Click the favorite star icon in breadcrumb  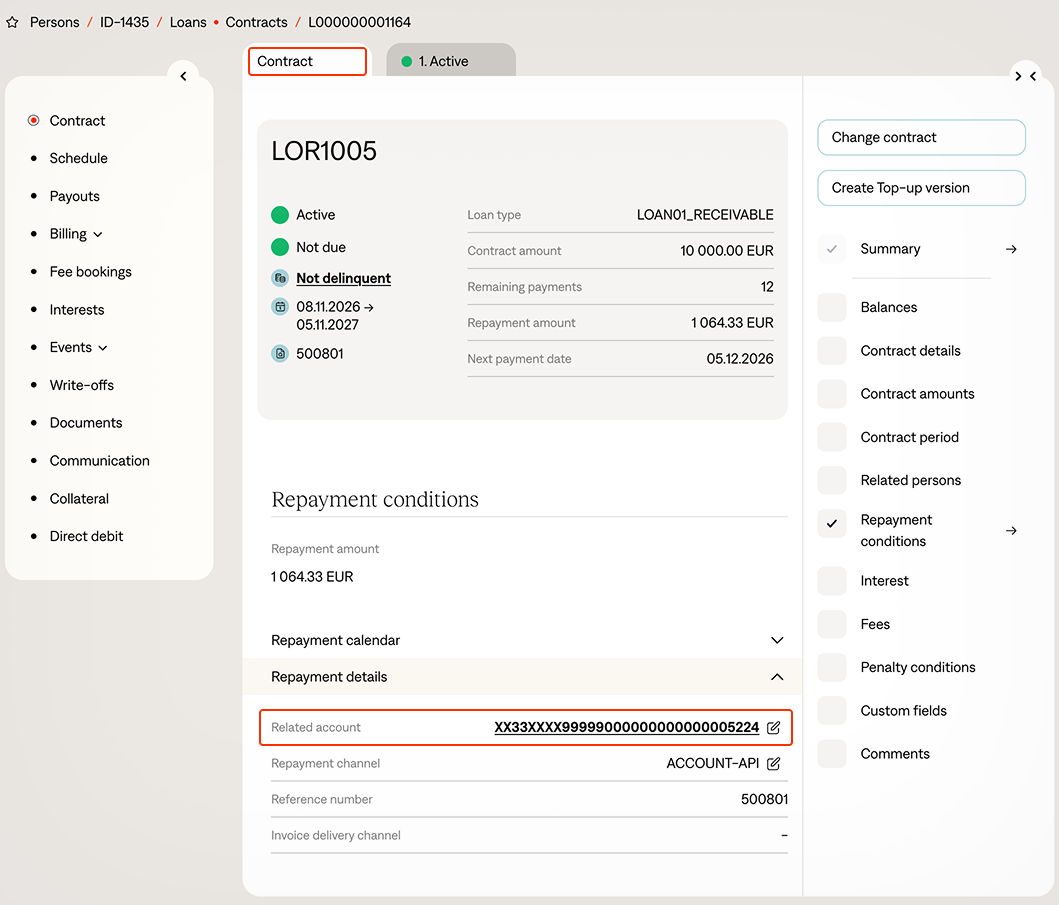point(12,22)
